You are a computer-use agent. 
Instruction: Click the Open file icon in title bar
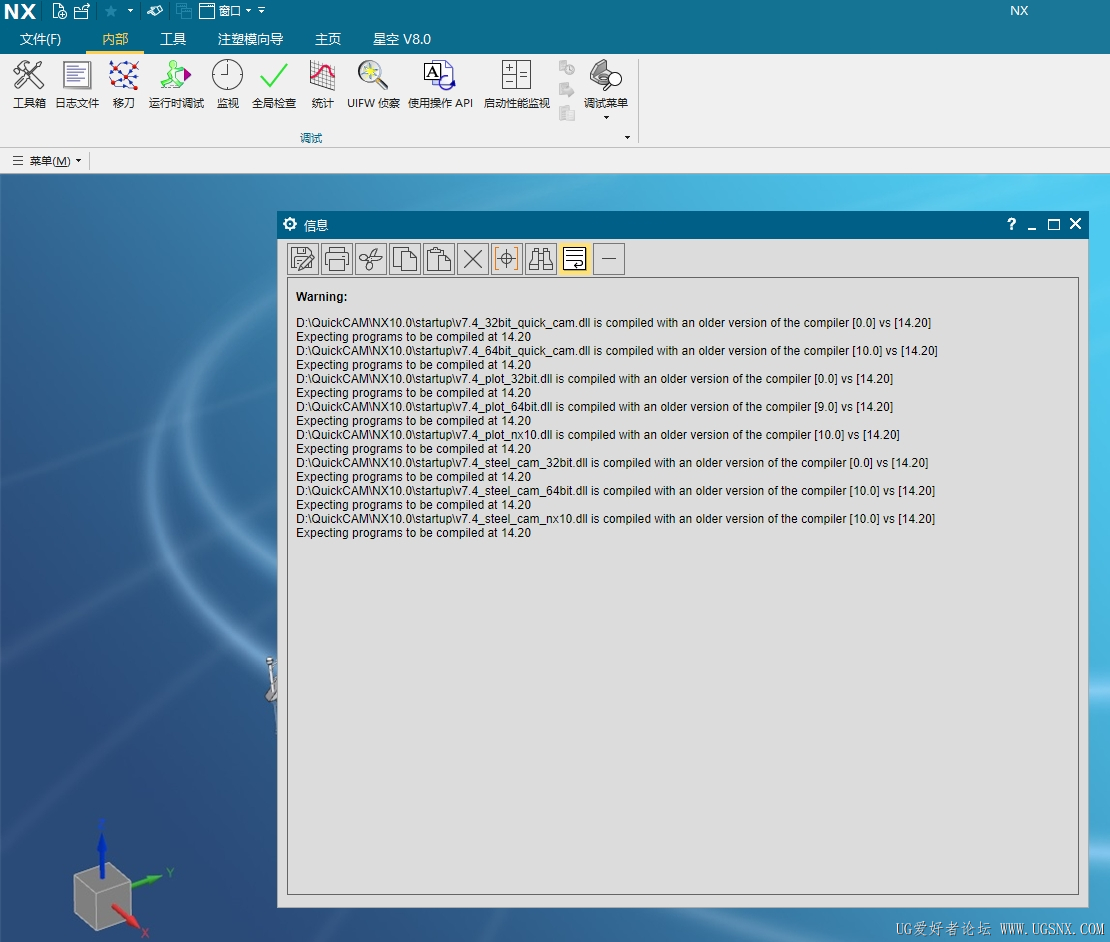click(x=82, y=11)
